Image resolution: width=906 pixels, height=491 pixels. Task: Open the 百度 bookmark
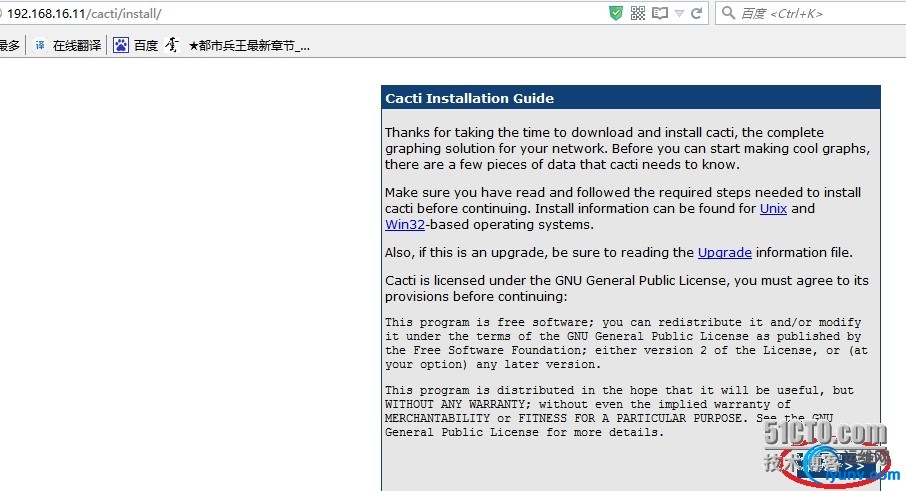point(146,46)
